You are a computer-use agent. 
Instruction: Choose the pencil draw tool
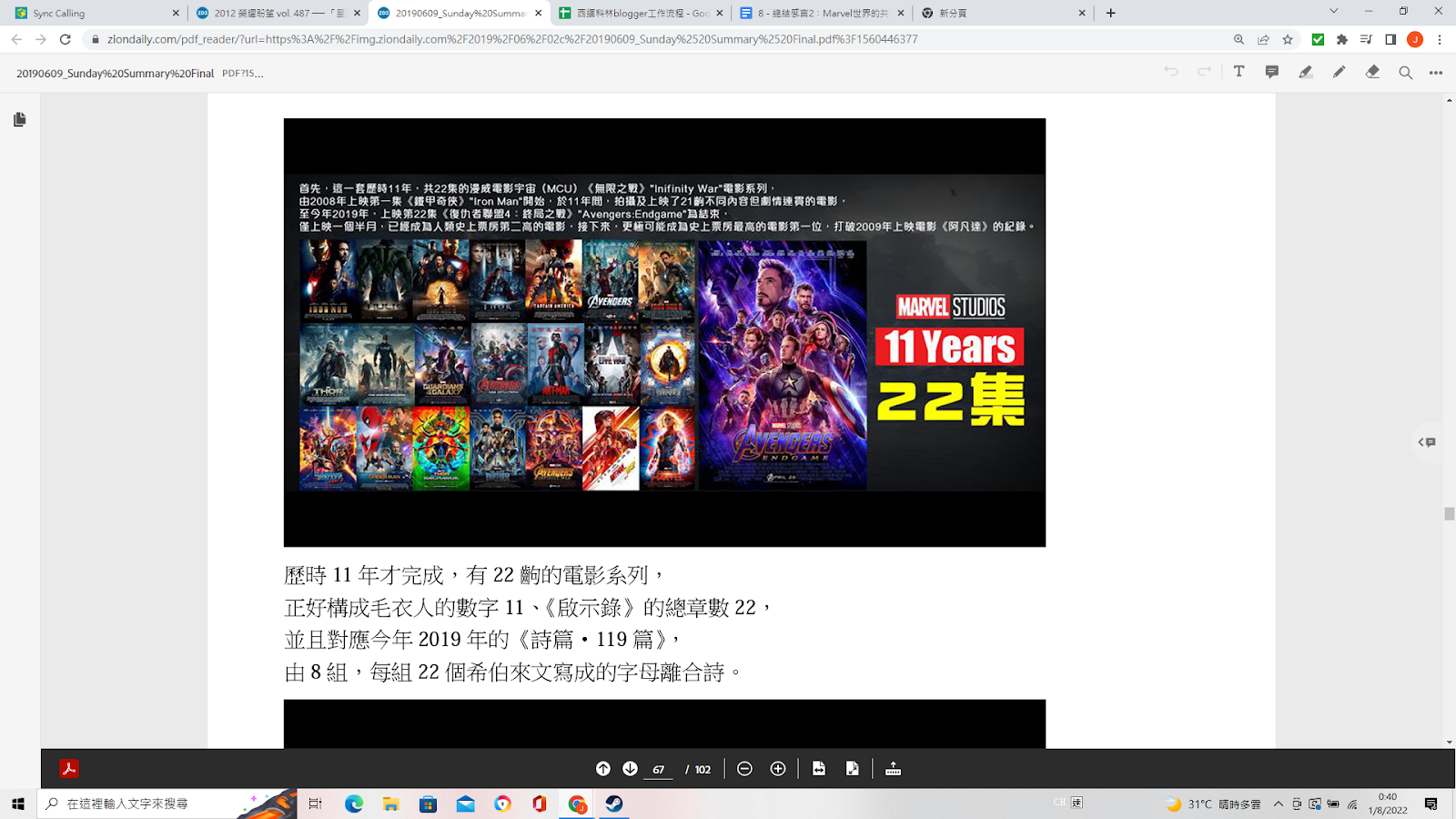(x=1339, y=72)
